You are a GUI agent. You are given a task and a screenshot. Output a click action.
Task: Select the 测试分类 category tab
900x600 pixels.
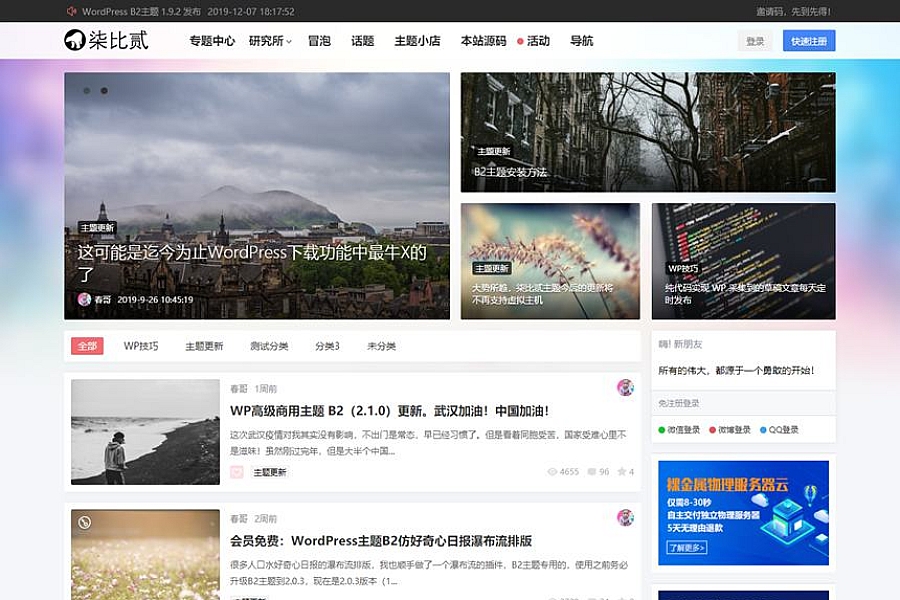point(269,346)
